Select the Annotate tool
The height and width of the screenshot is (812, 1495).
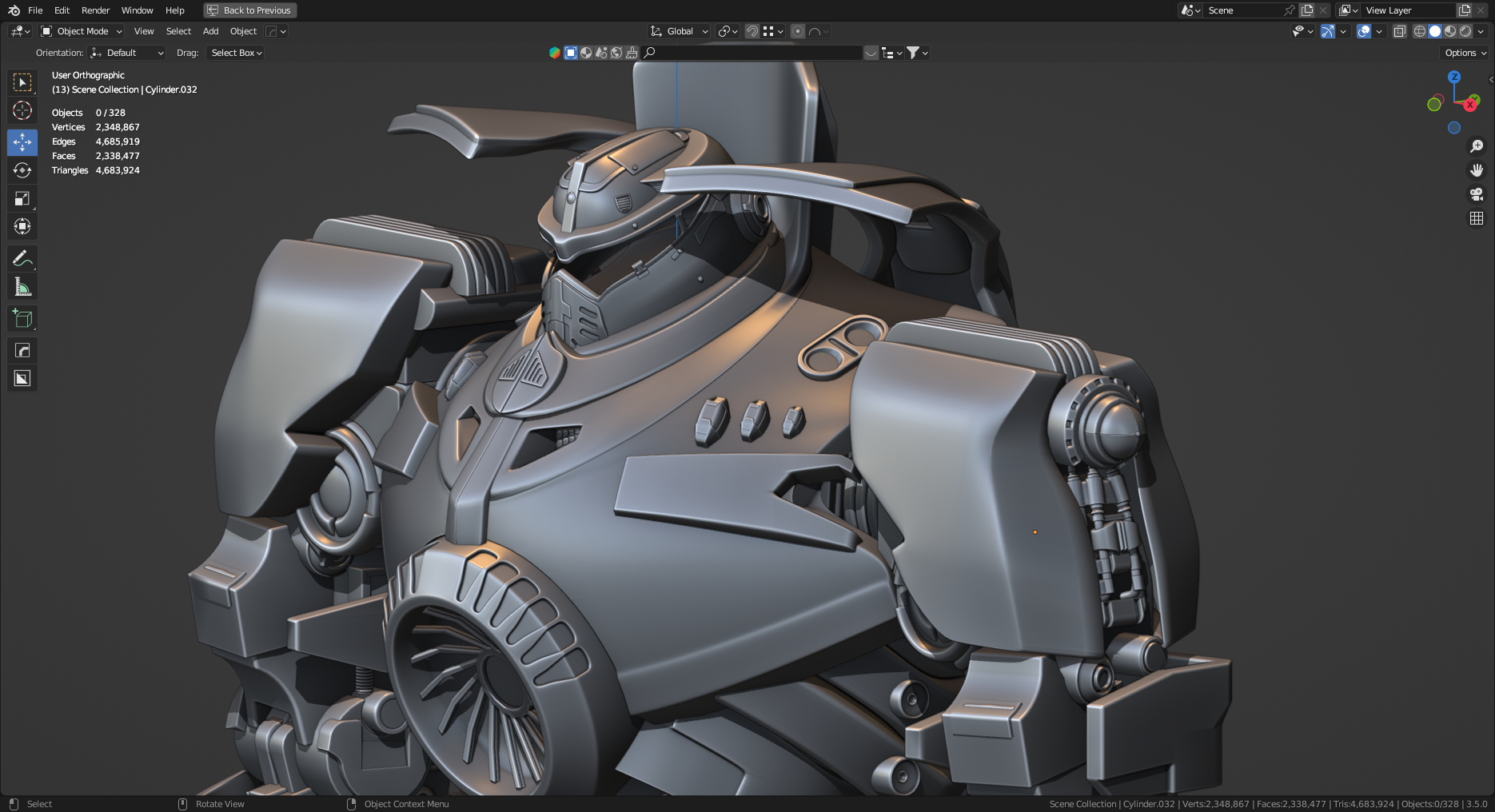22,258
